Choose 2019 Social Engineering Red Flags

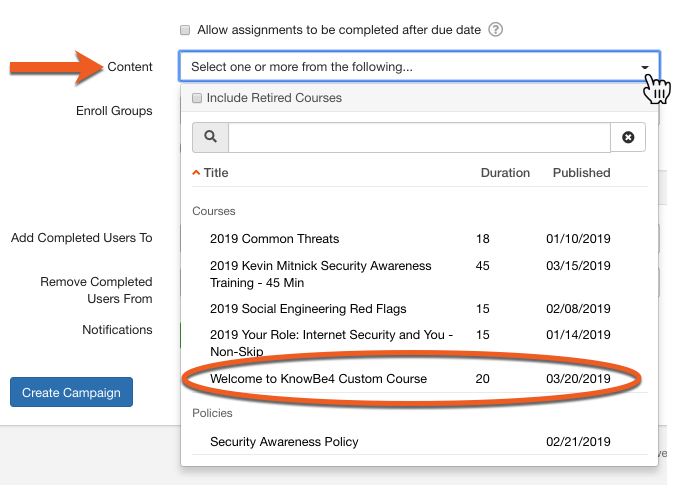point(308,309)
